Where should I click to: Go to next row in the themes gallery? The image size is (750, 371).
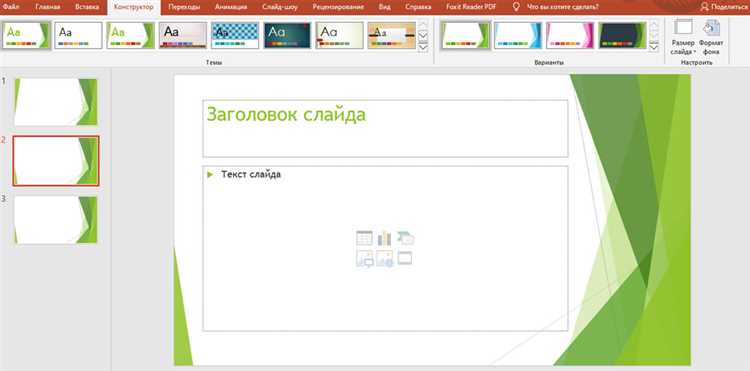pos(423,35)
